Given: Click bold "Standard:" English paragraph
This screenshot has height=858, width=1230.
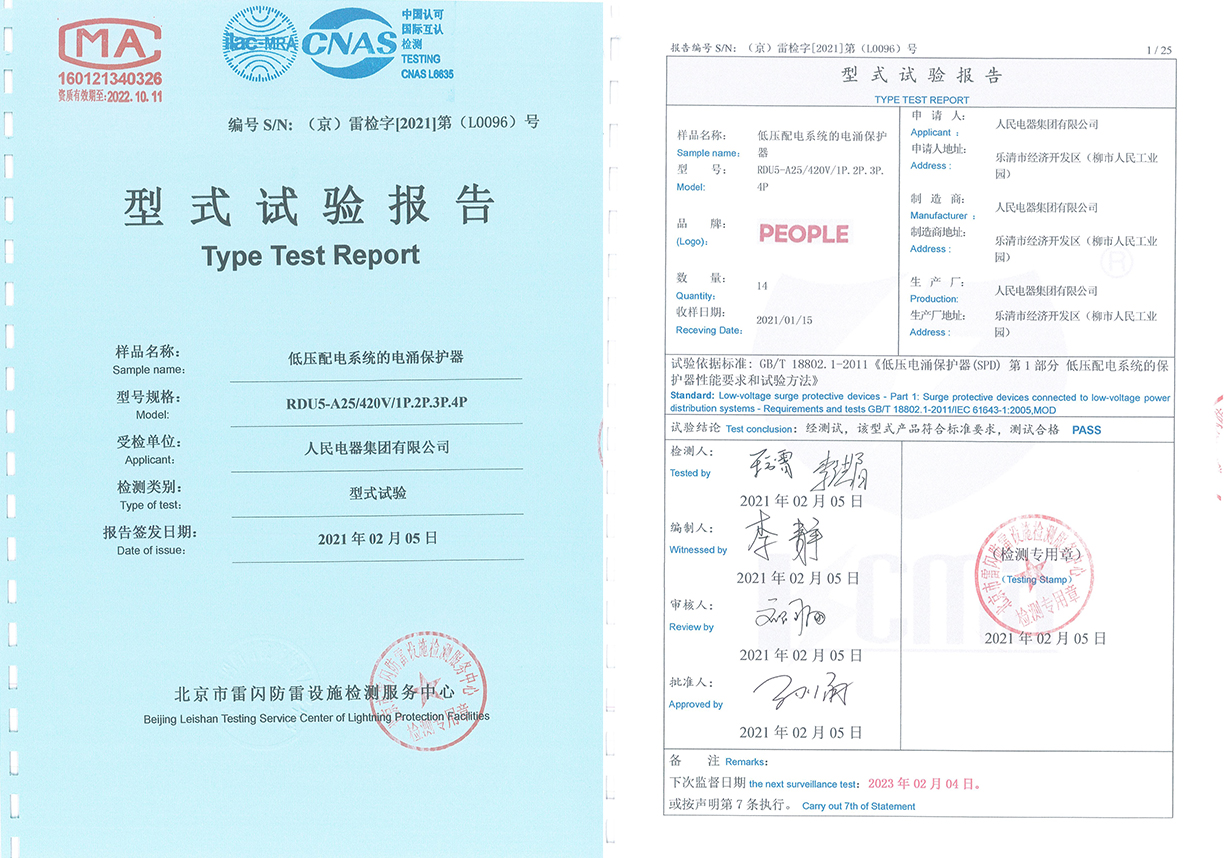Looking at the screenshot, I should click(x=920, y=403).
